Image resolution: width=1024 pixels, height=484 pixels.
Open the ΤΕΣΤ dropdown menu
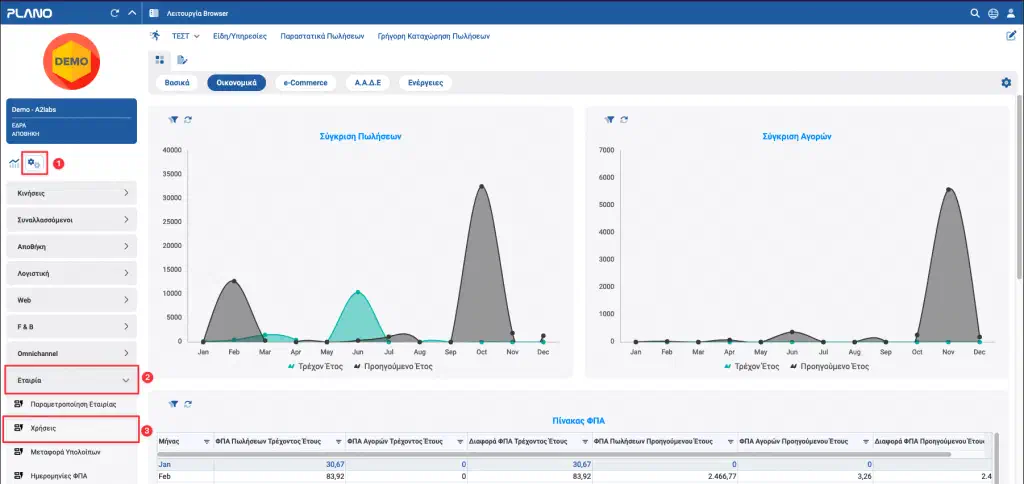(185, 36)
